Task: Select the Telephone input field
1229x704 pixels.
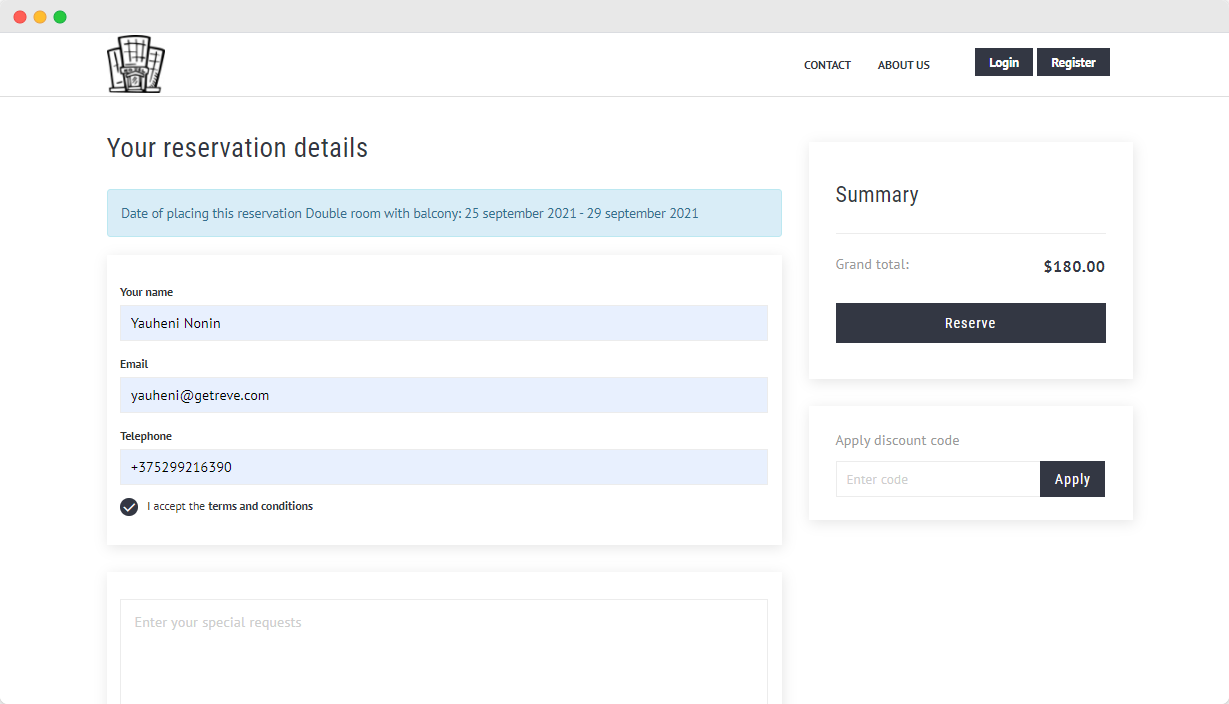Action: tap(444, 467)
